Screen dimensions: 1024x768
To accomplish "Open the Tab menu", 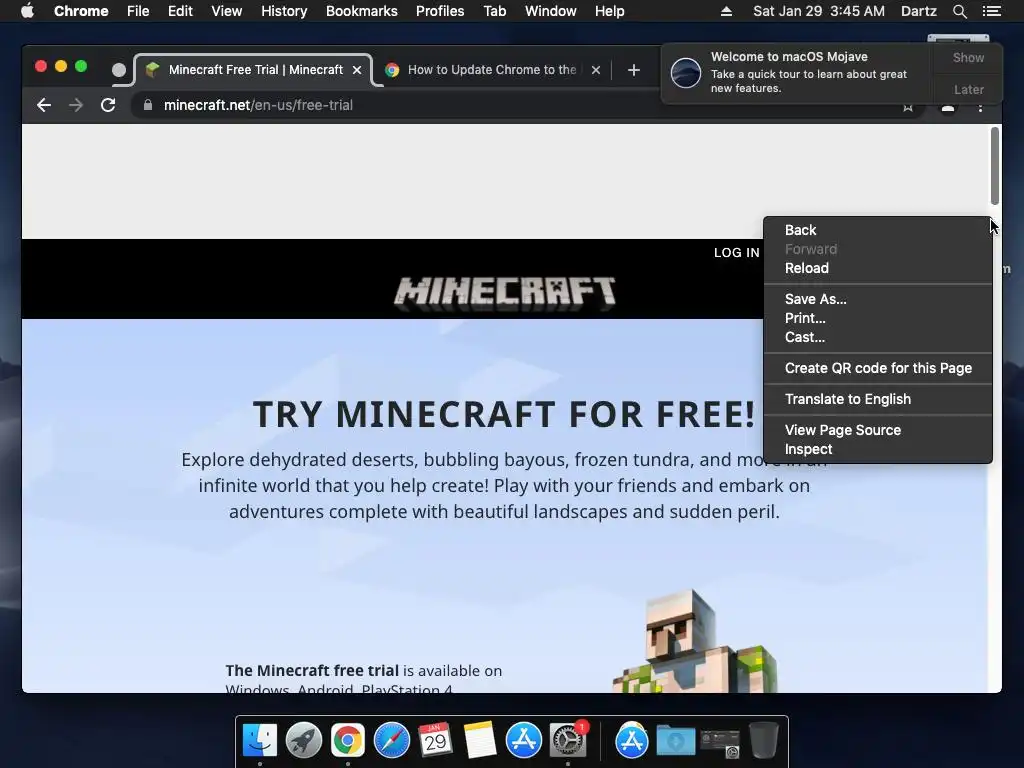I will pyautogui.click(x=494, y=11).
